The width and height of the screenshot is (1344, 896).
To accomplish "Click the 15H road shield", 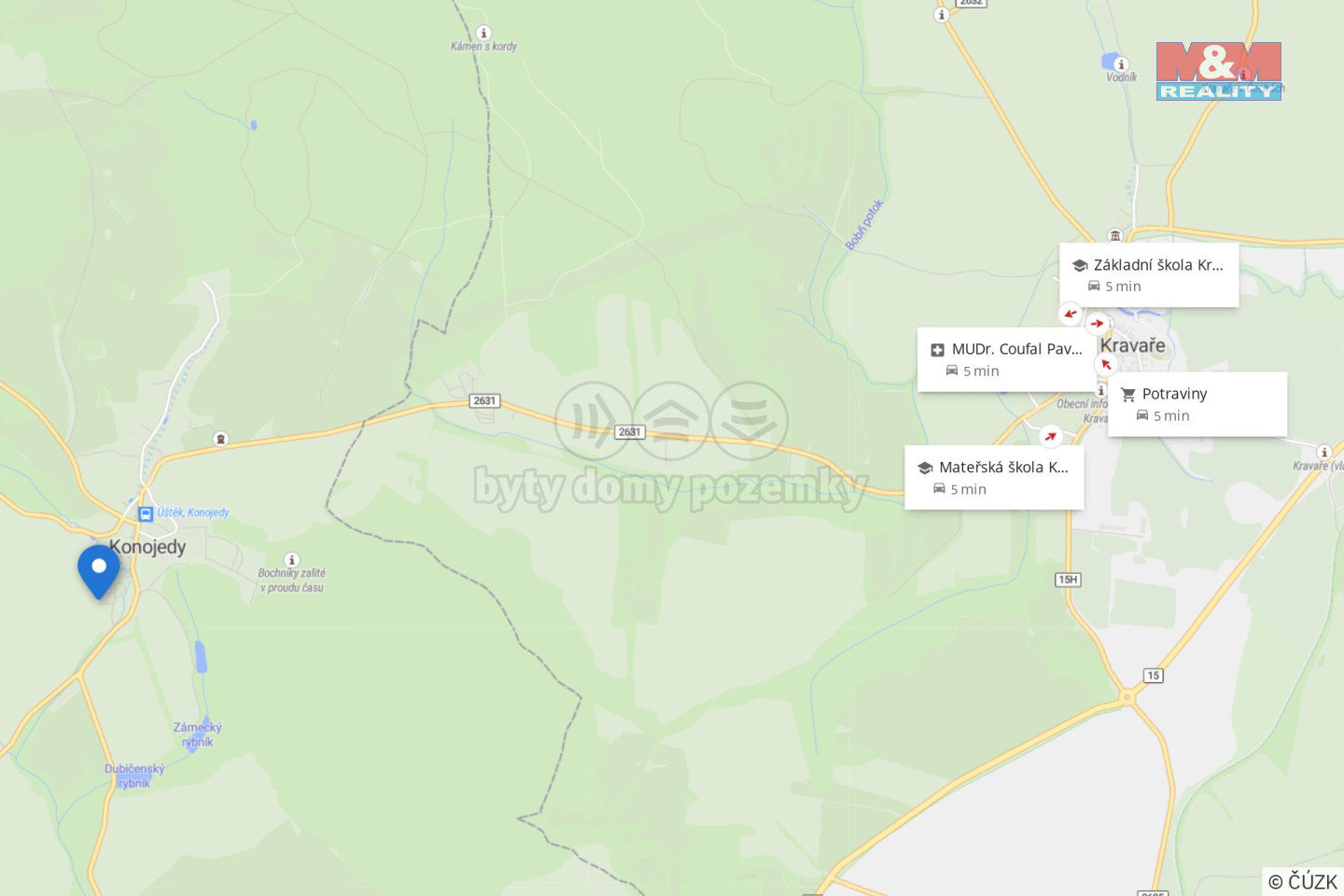I will [1068, 580].
